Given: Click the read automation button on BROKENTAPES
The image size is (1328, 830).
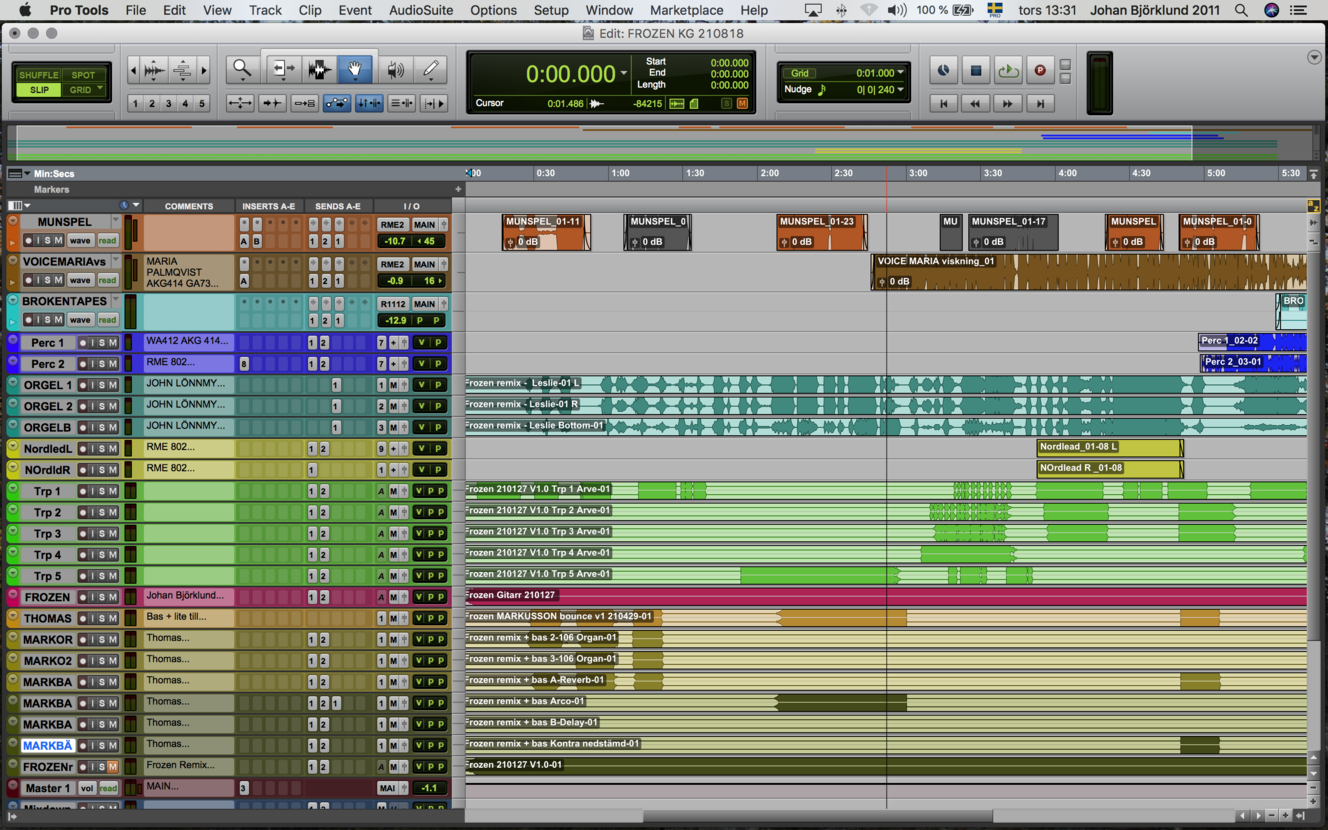Looking at the screenshot, I should 107,320.
